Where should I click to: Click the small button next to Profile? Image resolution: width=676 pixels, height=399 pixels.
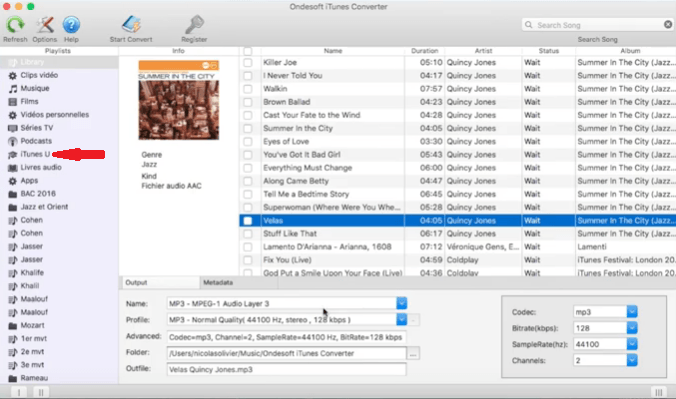coord(413,320)
